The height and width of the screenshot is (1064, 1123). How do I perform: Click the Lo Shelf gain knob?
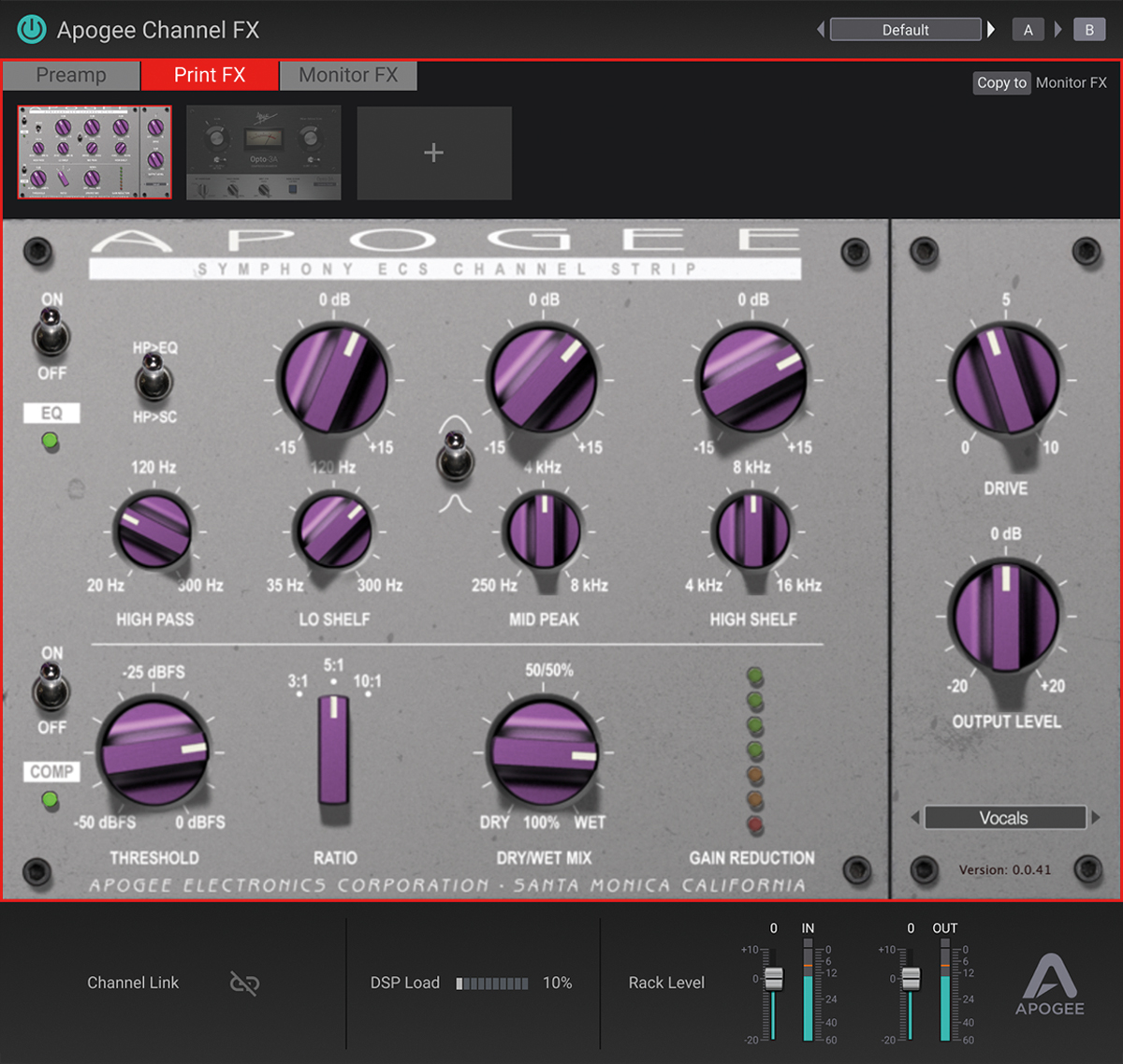click(334, 380)
